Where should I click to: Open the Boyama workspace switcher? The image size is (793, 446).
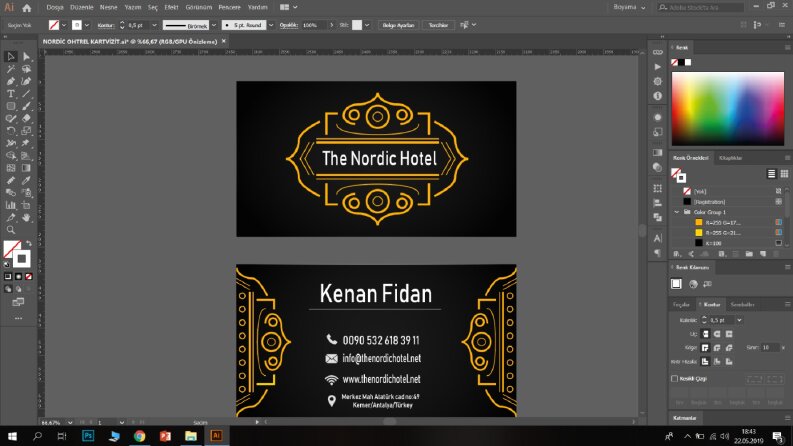(x=630, y=8)
